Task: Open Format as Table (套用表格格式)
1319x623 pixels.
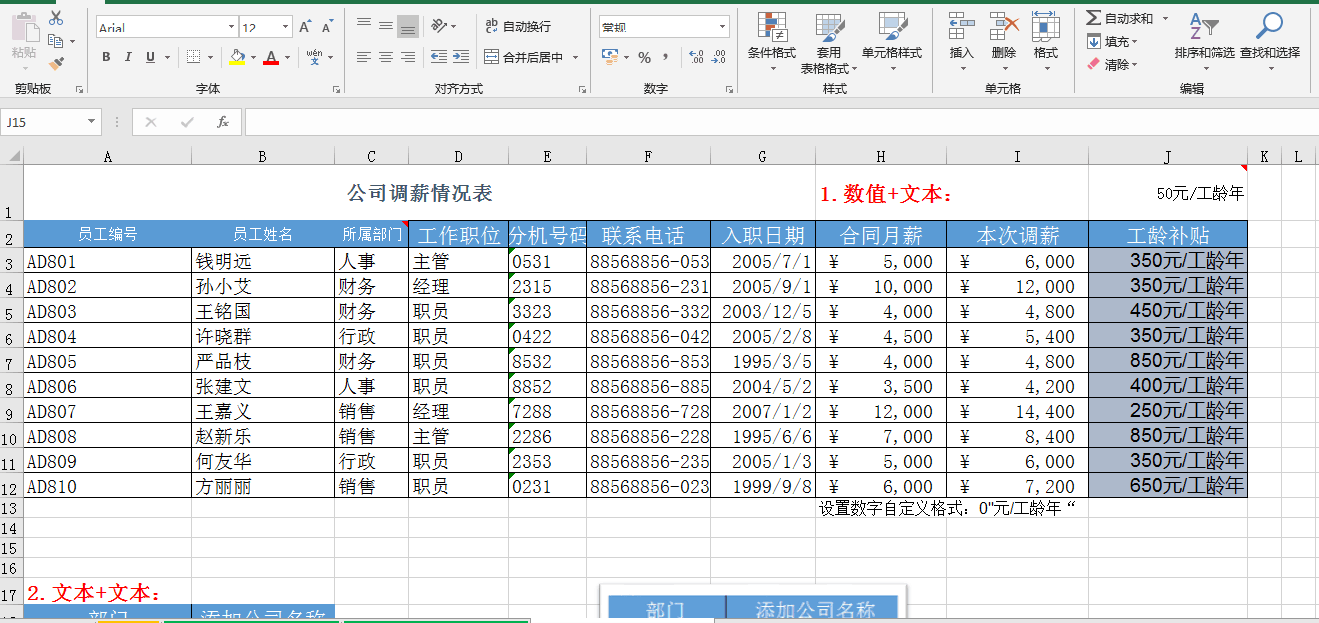Action: click(x=828, y=44)
